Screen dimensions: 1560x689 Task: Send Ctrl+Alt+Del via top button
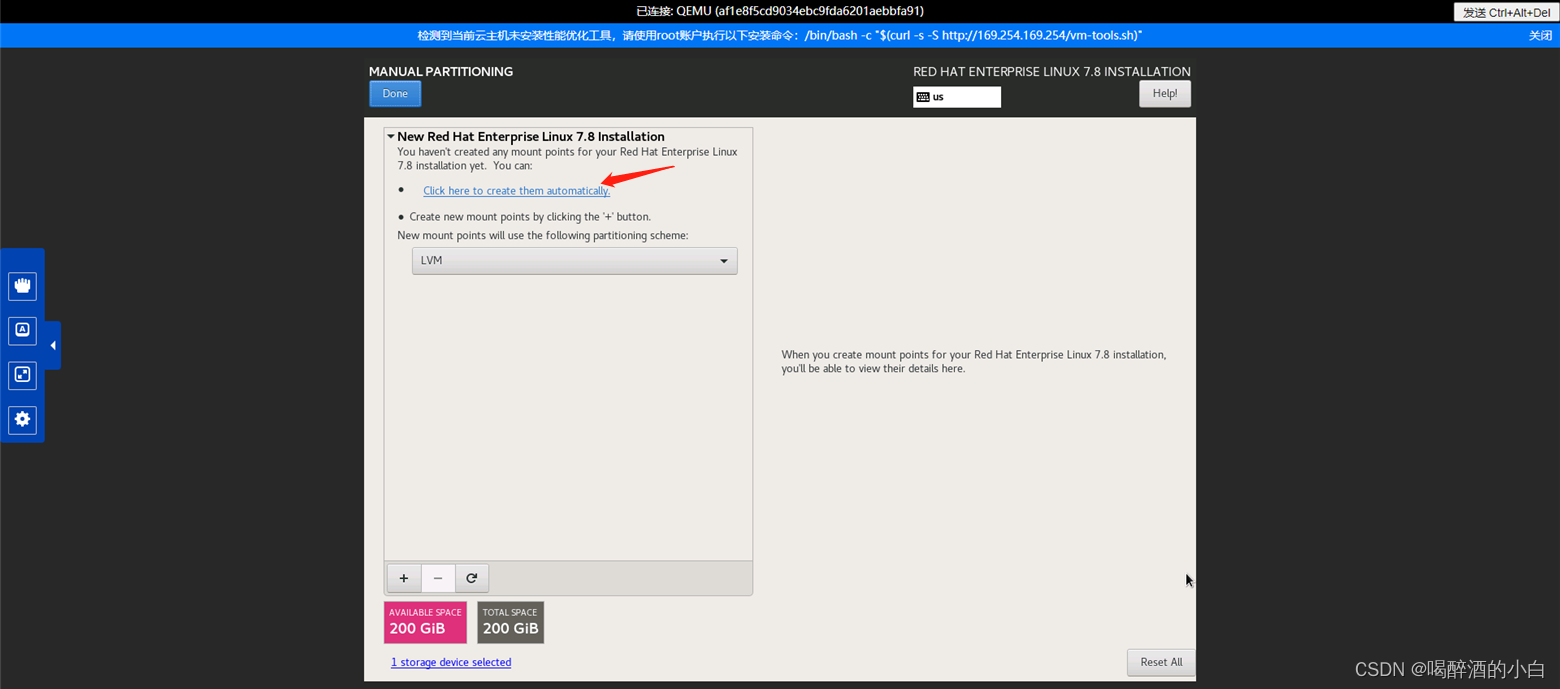click(x=1506, y=12)
